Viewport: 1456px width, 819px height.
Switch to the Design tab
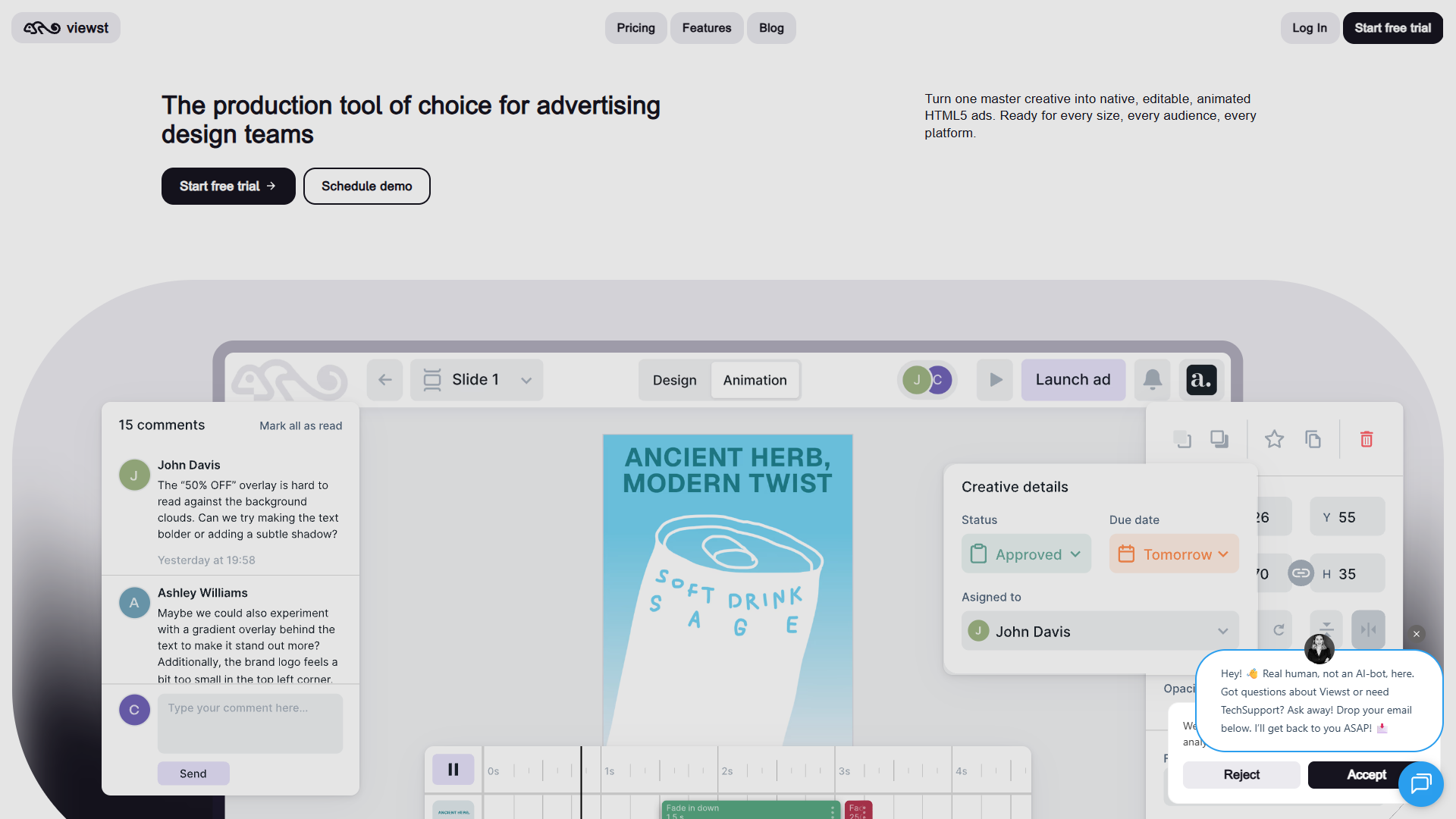pyautogui.click(x=674, y=380)
